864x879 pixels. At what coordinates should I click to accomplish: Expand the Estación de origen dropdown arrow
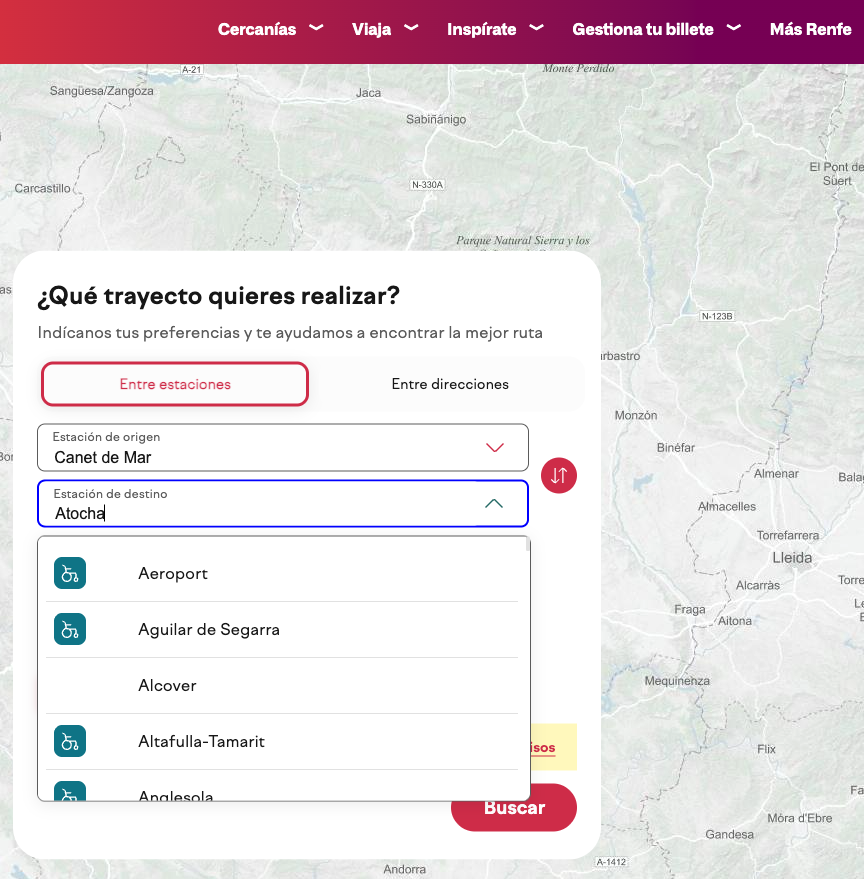(494, 448)
